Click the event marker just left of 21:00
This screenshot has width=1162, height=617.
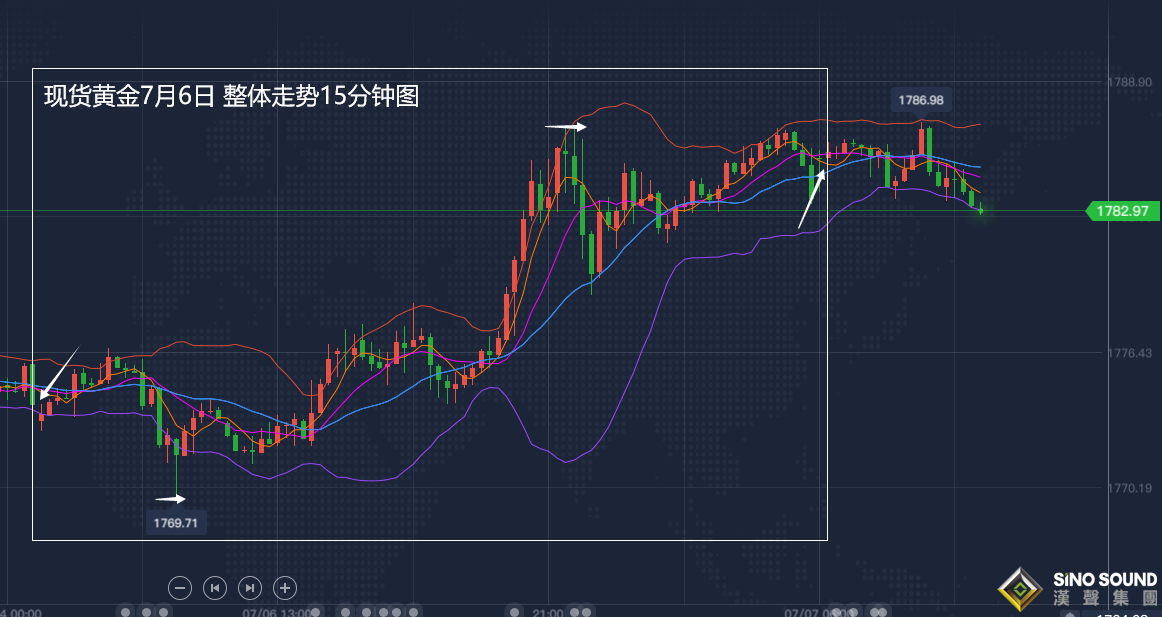tap(514, 613)
